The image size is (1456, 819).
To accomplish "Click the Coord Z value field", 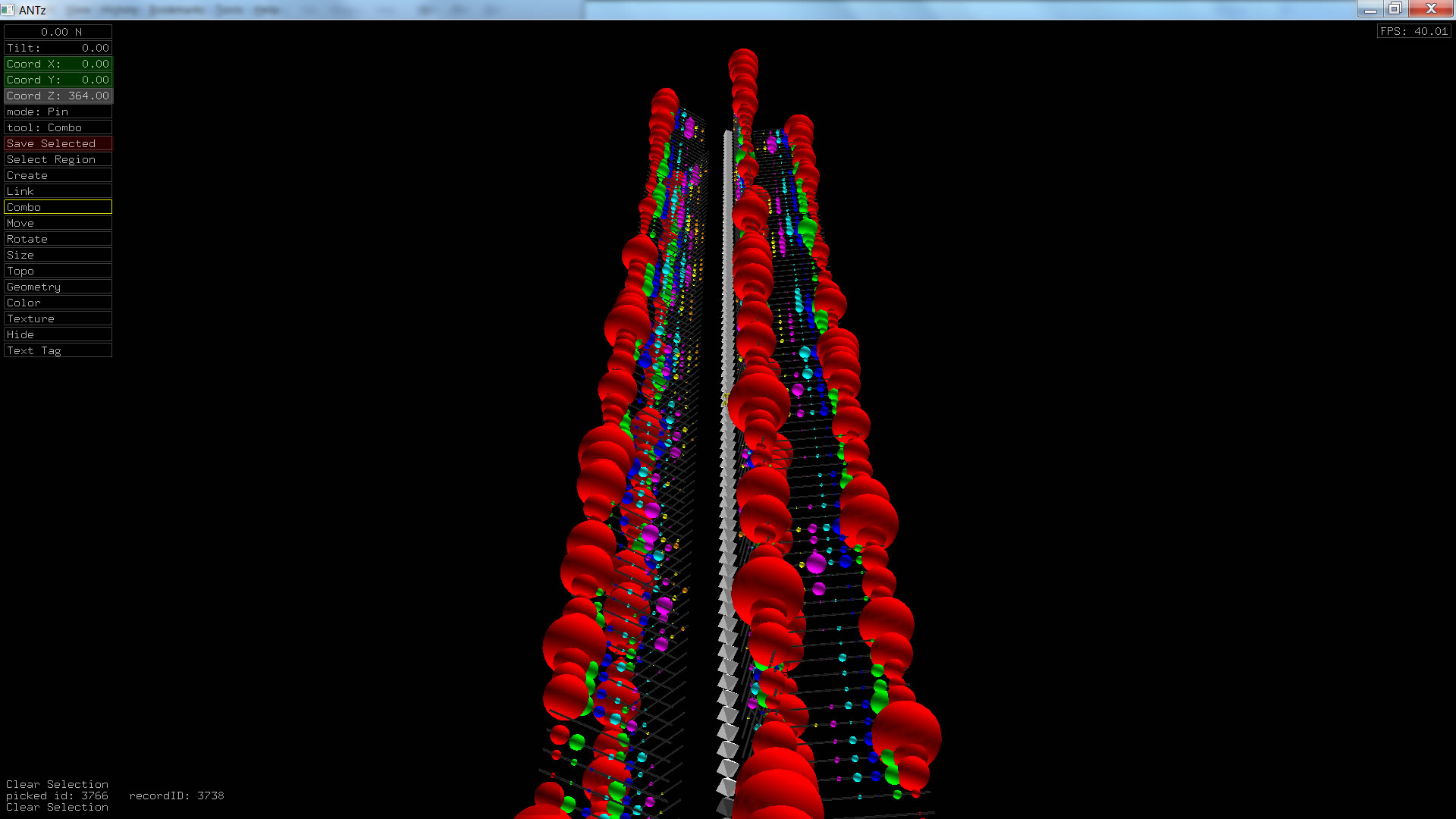I will point(58,96).
